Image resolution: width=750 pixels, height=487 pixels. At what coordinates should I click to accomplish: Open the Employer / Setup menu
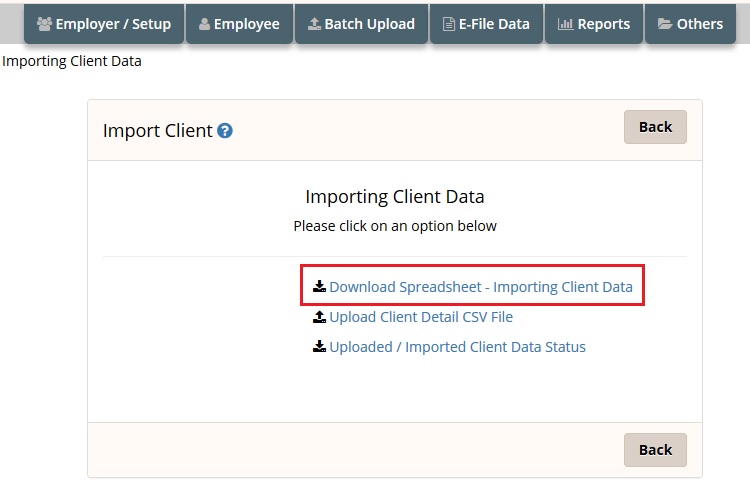[104, 24]
